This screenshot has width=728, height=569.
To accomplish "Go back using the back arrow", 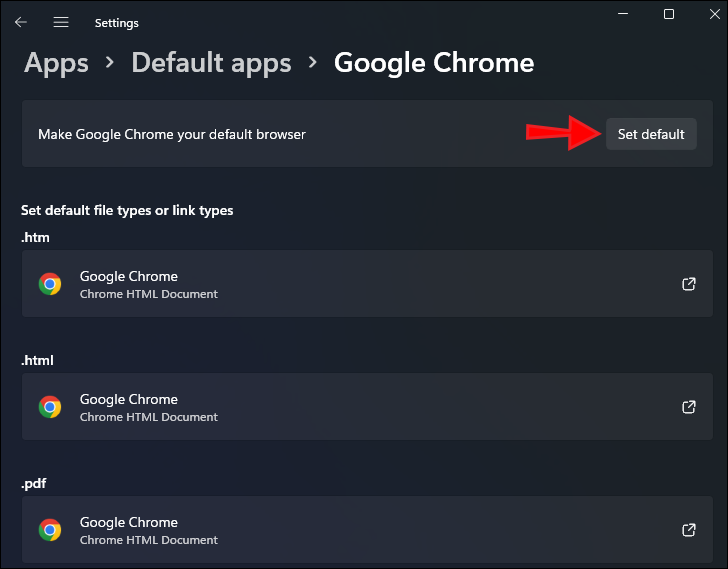I will tap(21, 22).
